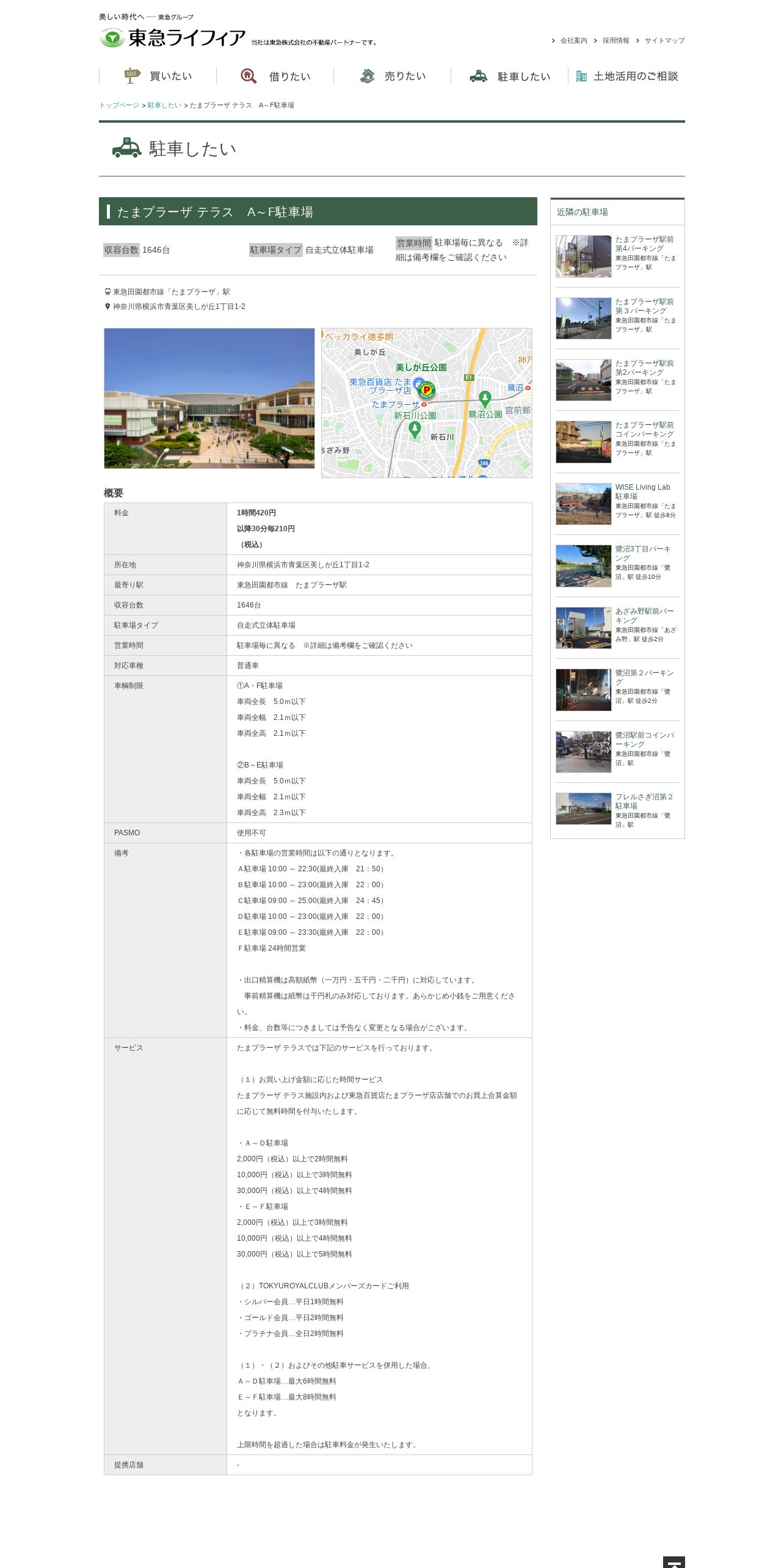Open the サイトマップ link

pos(664,41)
